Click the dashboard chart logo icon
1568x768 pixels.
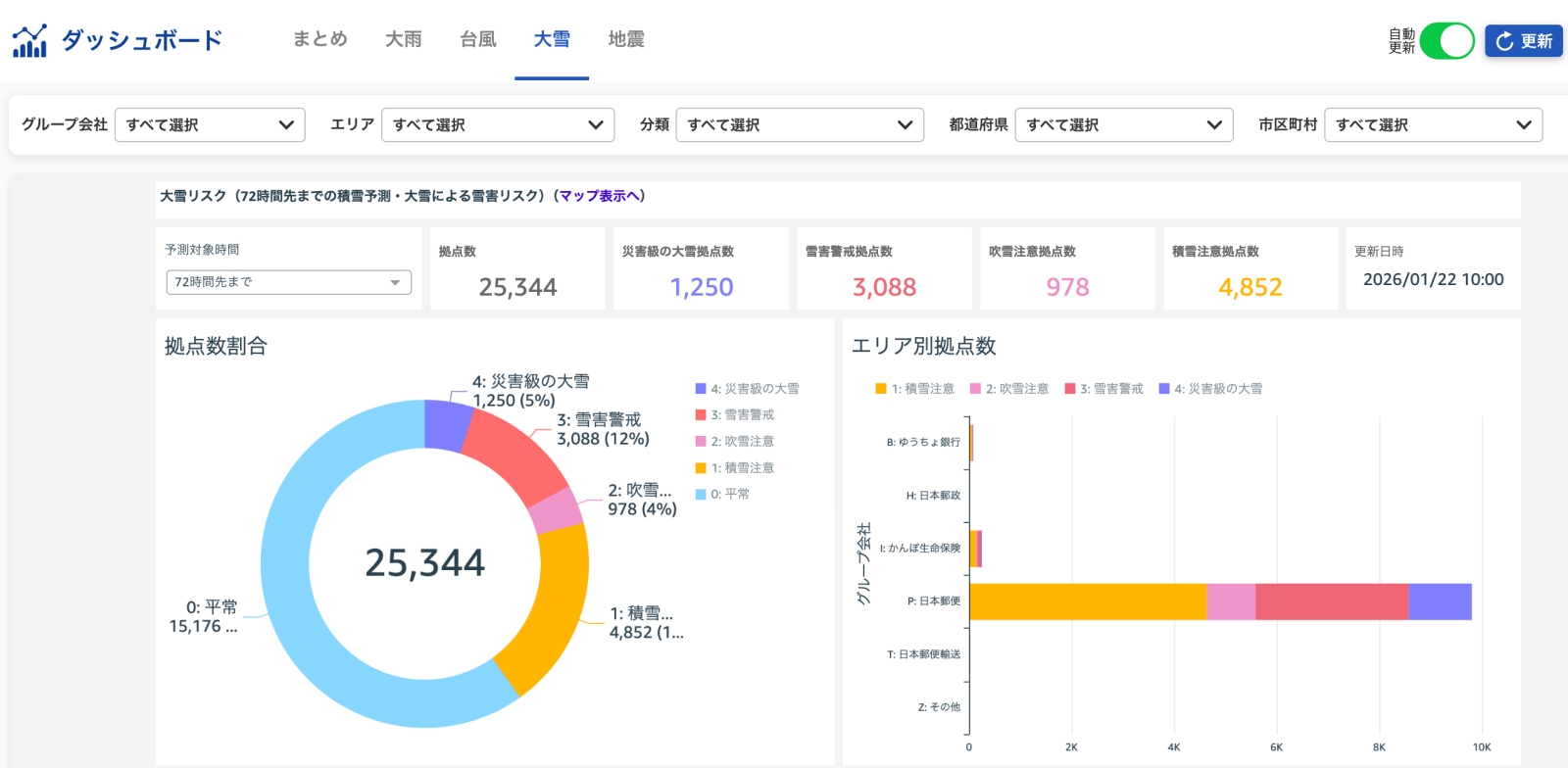[29, 40]
